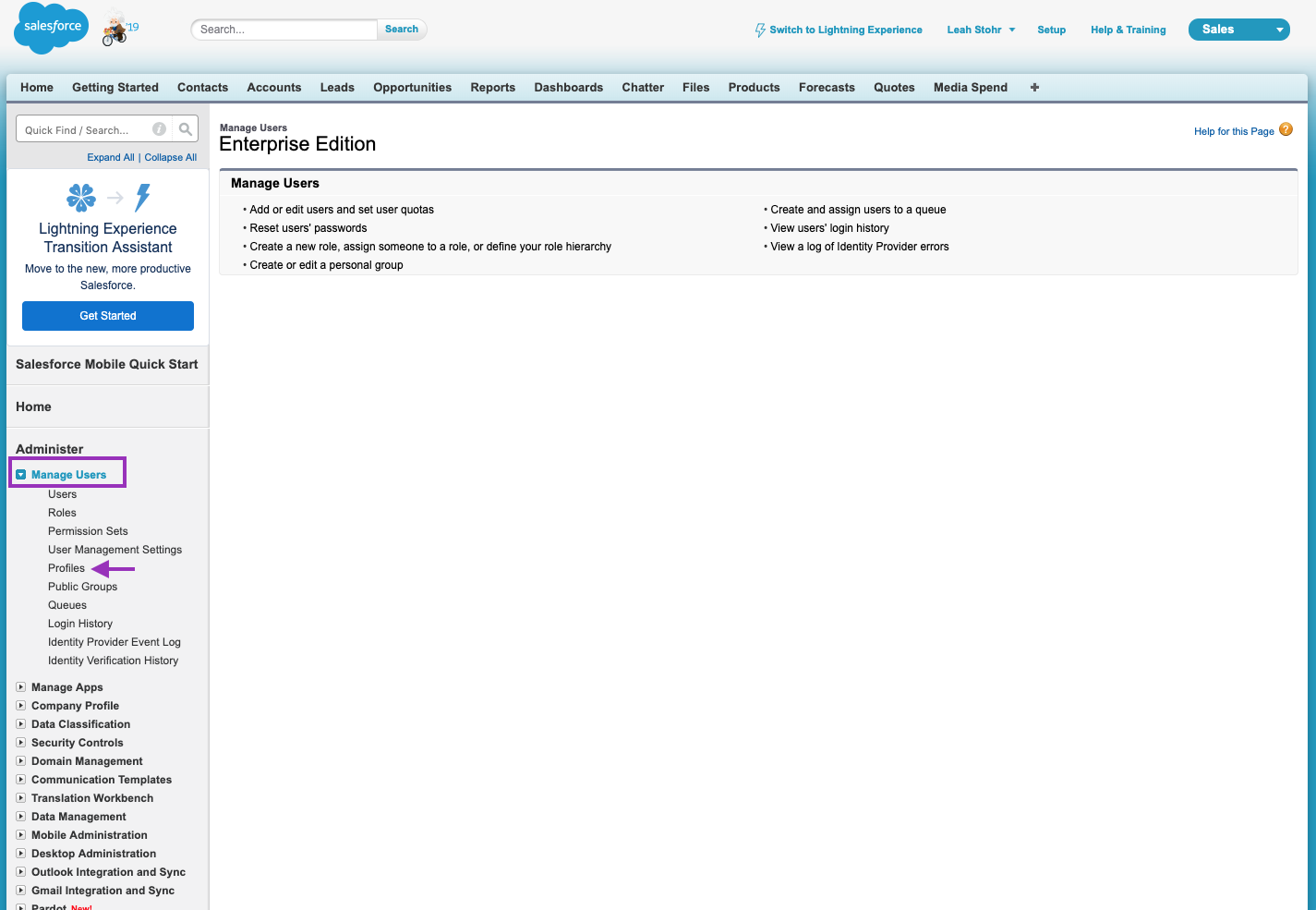Open Public Groups in the sidebar

(83, 587)
